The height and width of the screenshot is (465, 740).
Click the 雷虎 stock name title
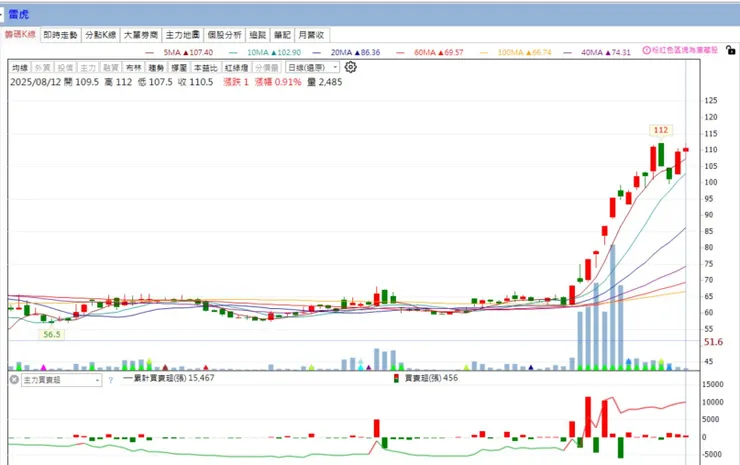click(x=19, y=15)
